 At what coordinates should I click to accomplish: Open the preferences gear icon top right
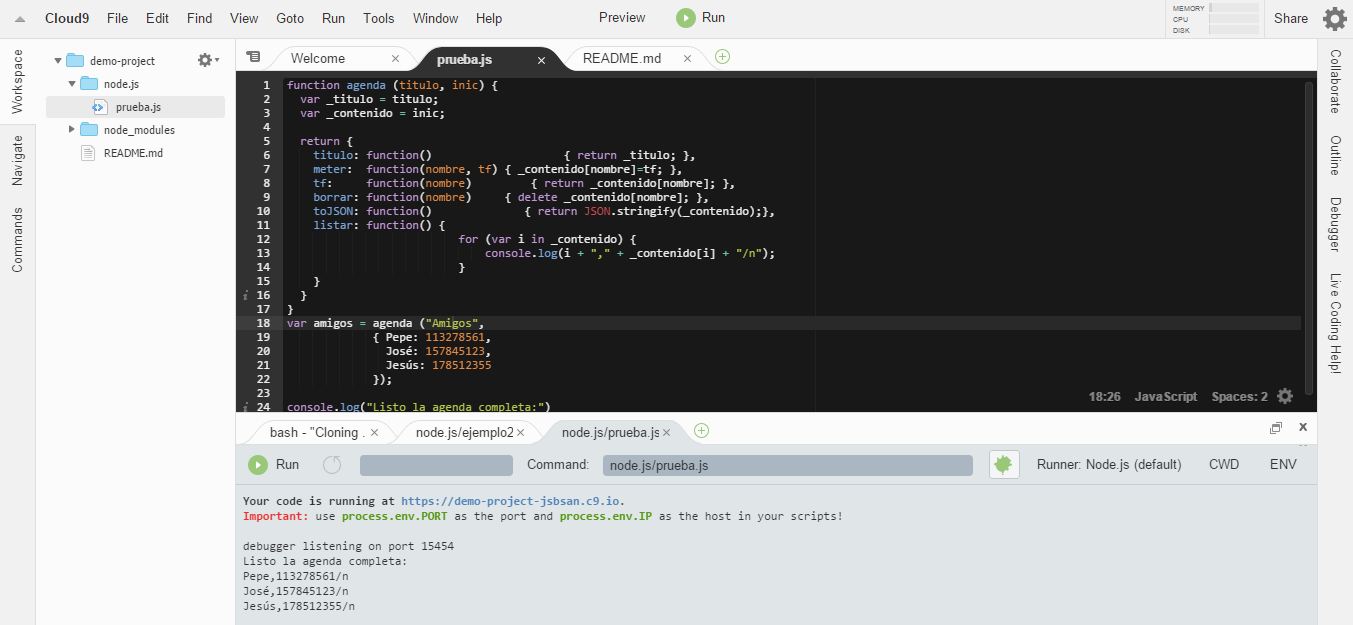coord(1334,18)
